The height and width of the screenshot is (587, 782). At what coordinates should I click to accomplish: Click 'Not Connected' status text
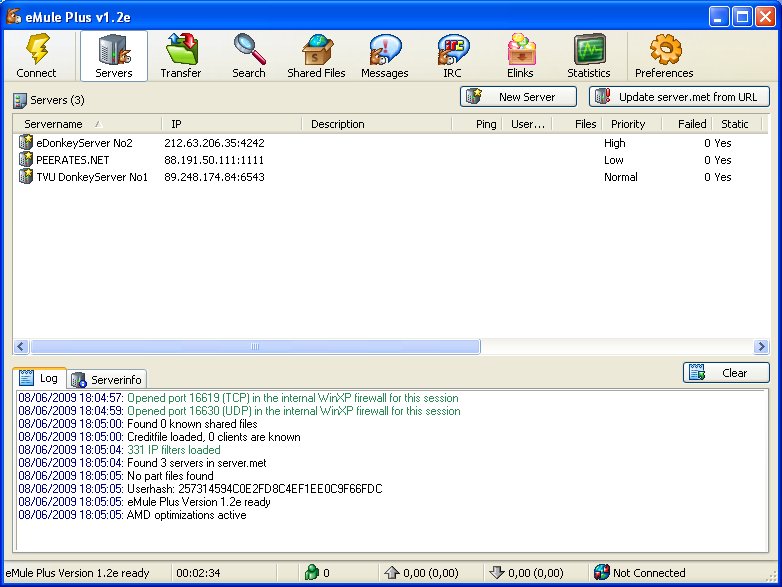pyautogui.click(x=649, y=573)
